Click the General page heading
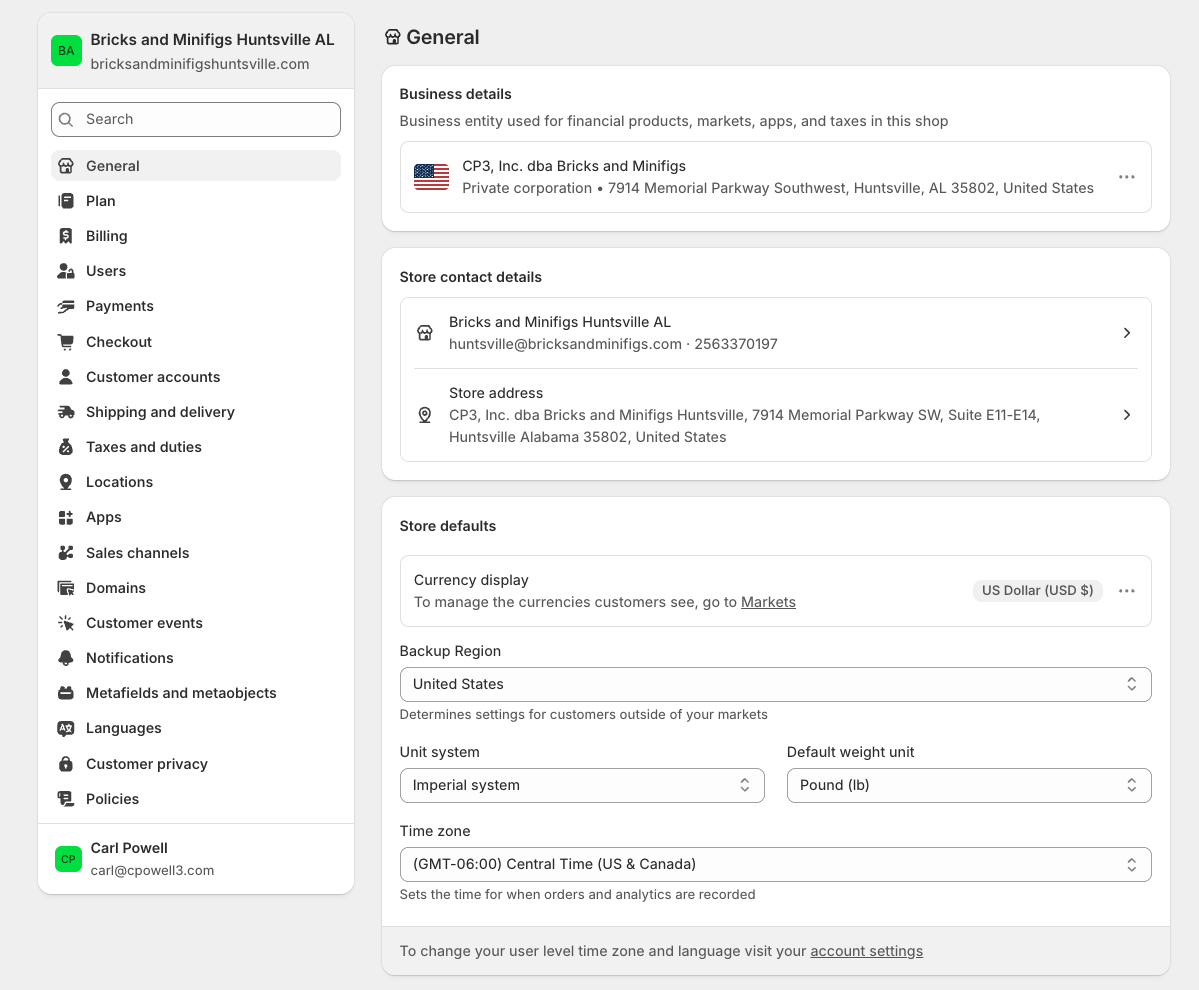 [x=442, y=37]
